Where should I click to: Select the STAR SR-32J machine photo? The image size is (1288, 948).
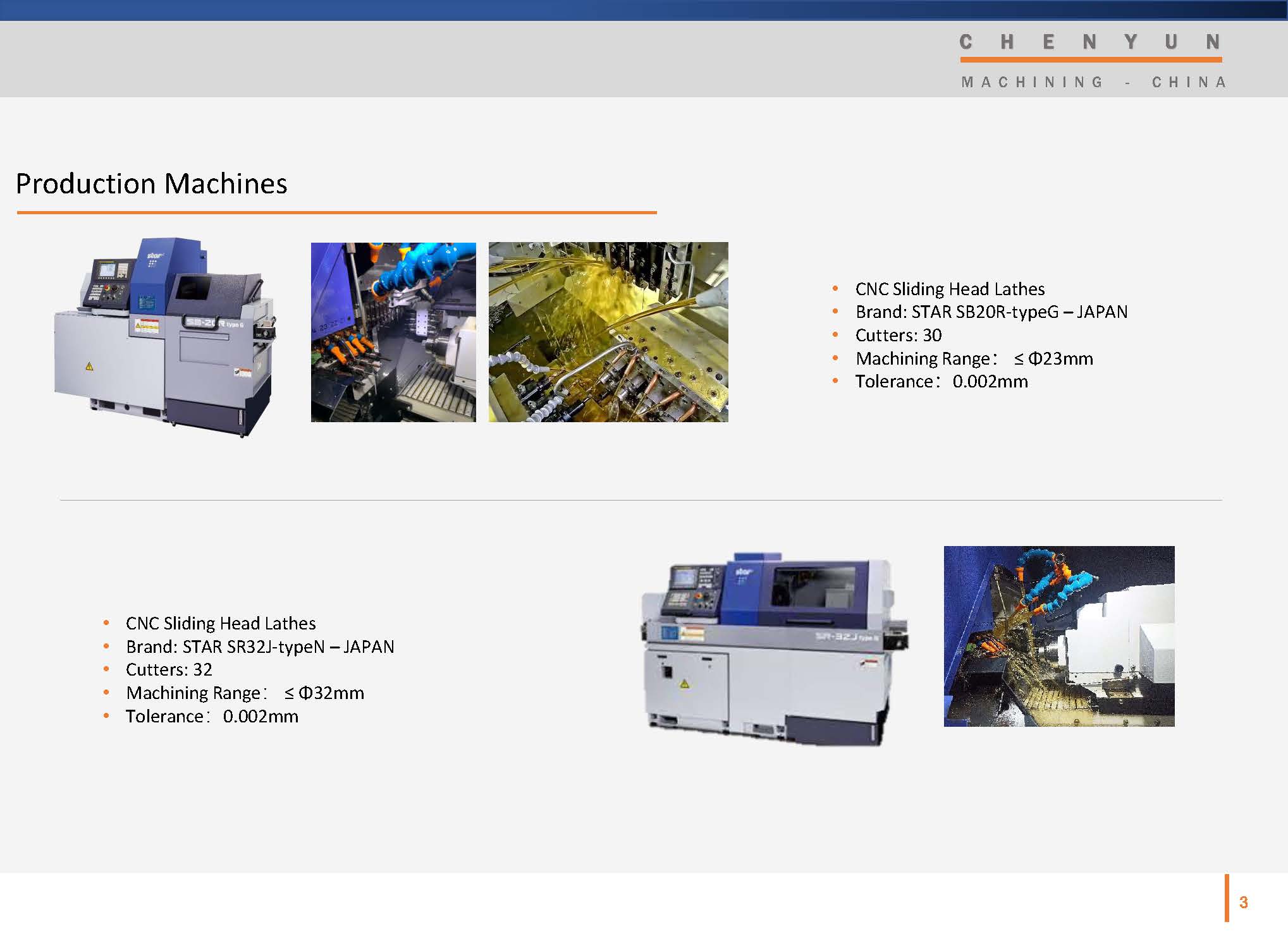775,648
